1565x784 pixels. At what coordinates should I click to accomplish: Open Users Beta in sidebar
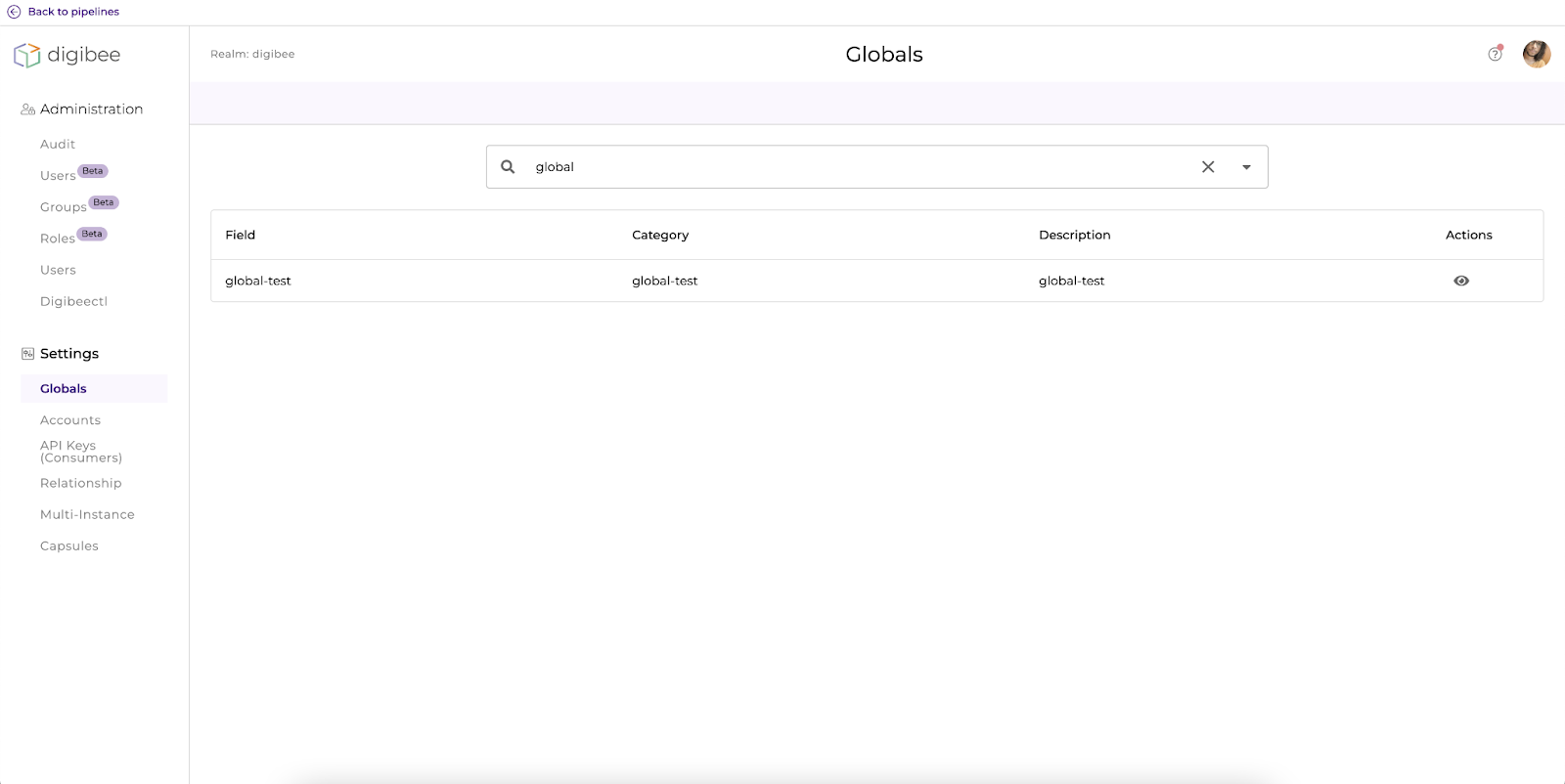pyautogui.click(x=59, y=176)
